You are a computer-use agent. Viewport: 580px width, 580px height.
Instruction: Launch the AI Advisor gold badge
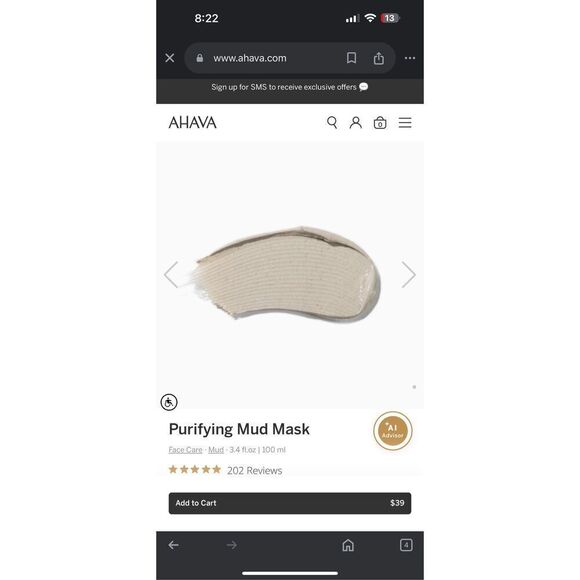pyautogui.click(x=393, y=431)
